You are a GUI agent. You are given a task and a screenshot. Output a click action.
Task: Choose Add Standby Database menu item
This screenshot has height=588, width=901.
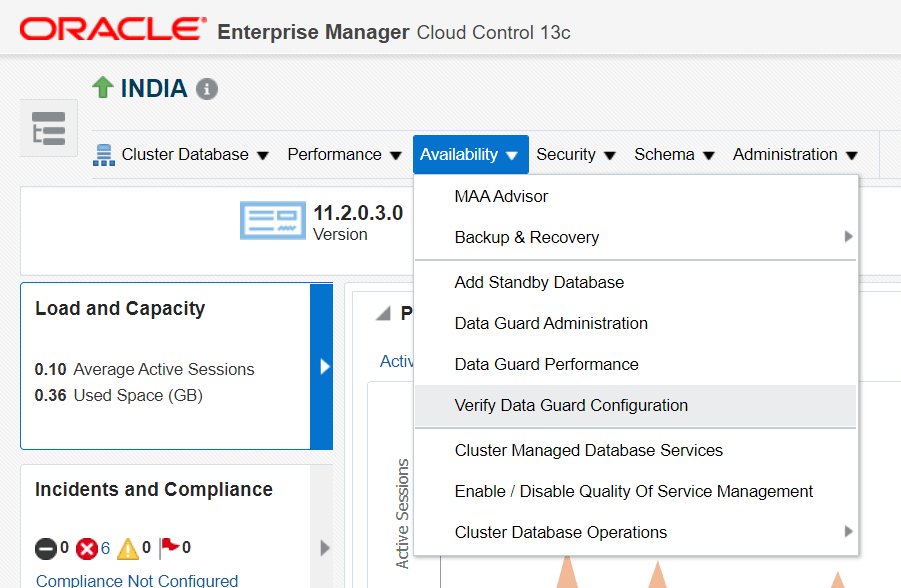pos(539,283)
